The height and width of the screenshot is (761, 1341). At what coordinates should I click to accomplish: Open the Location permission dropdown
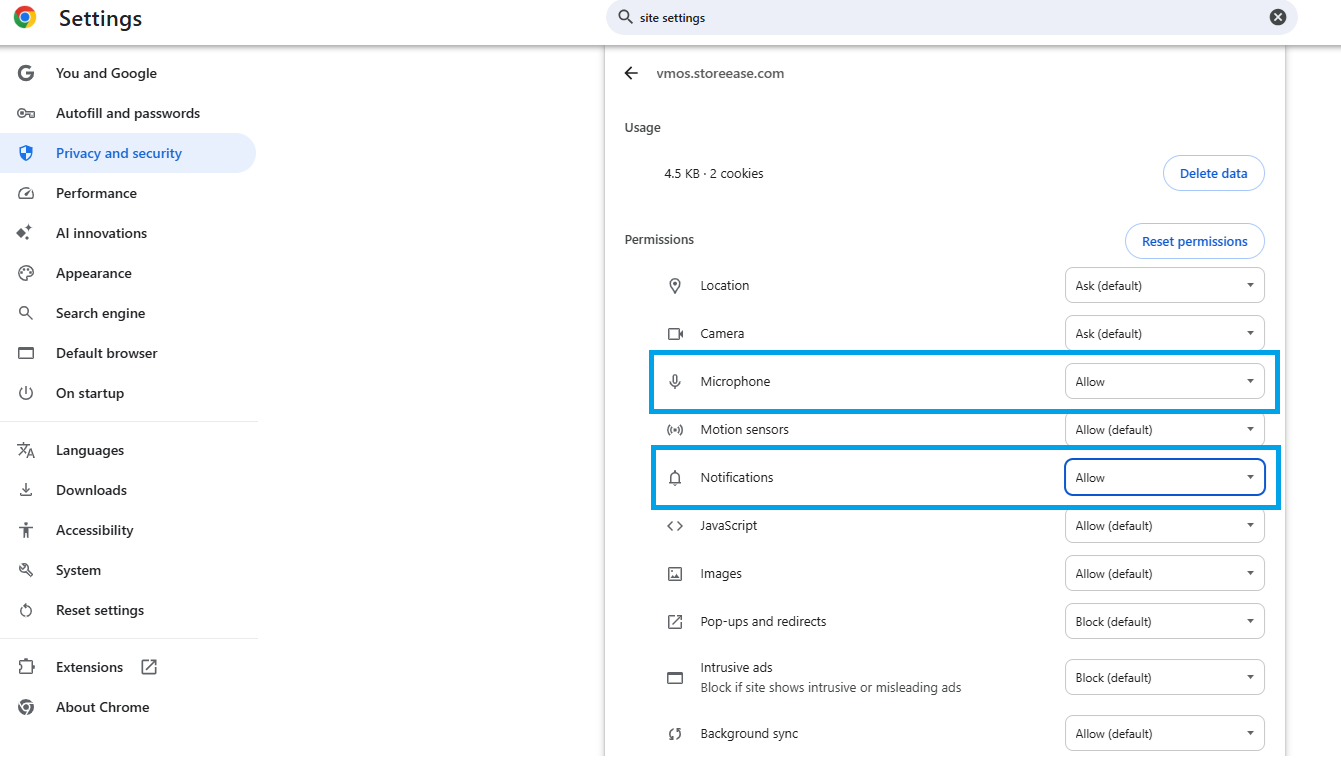click(x=1164, y=285)
